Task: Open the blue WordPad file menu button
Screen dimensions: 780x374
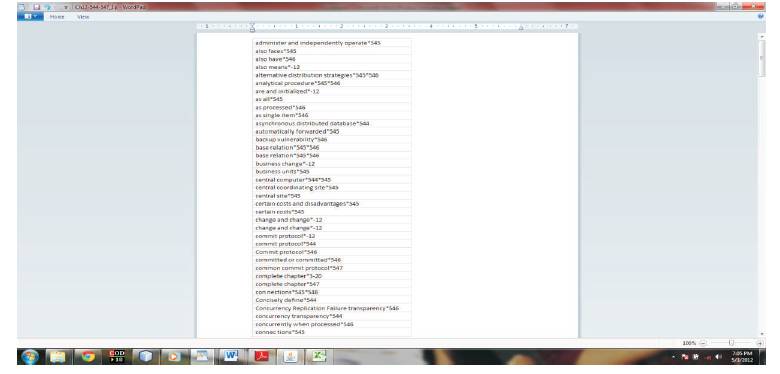Action: 30,17
